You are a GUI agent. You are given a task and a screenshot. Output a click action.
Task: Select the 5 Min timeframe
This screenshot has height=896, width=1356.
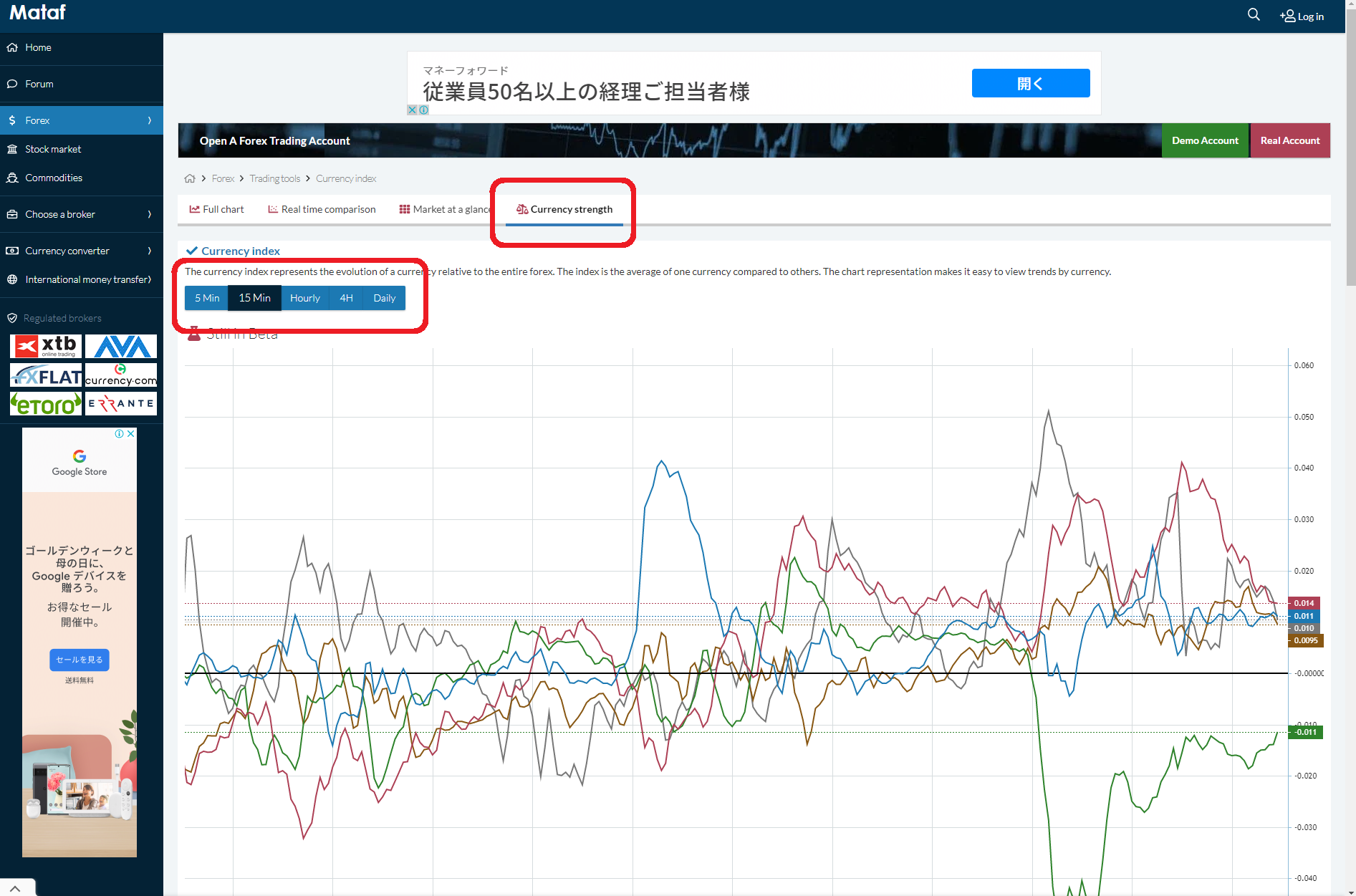point(207,298)
